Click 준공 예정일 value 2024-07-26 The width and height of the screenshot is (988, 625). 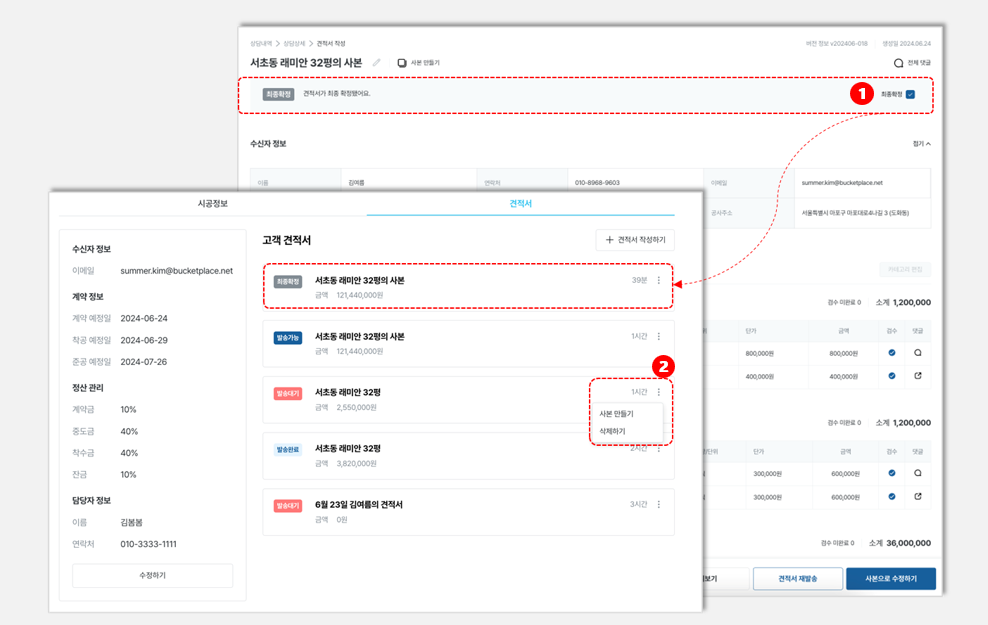click(144, 362)
